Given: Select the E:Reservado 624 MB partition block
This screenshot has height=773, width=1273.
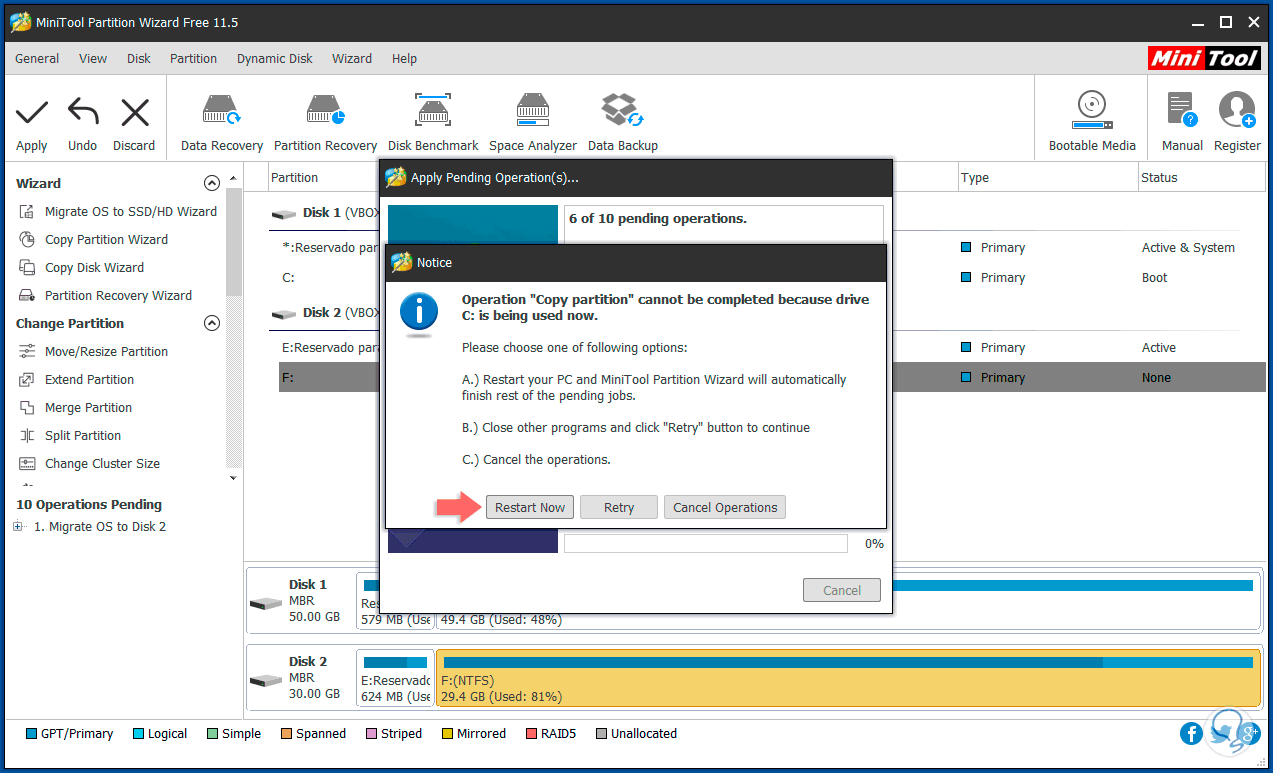Looking at the screenshot, I should (395, 677).
